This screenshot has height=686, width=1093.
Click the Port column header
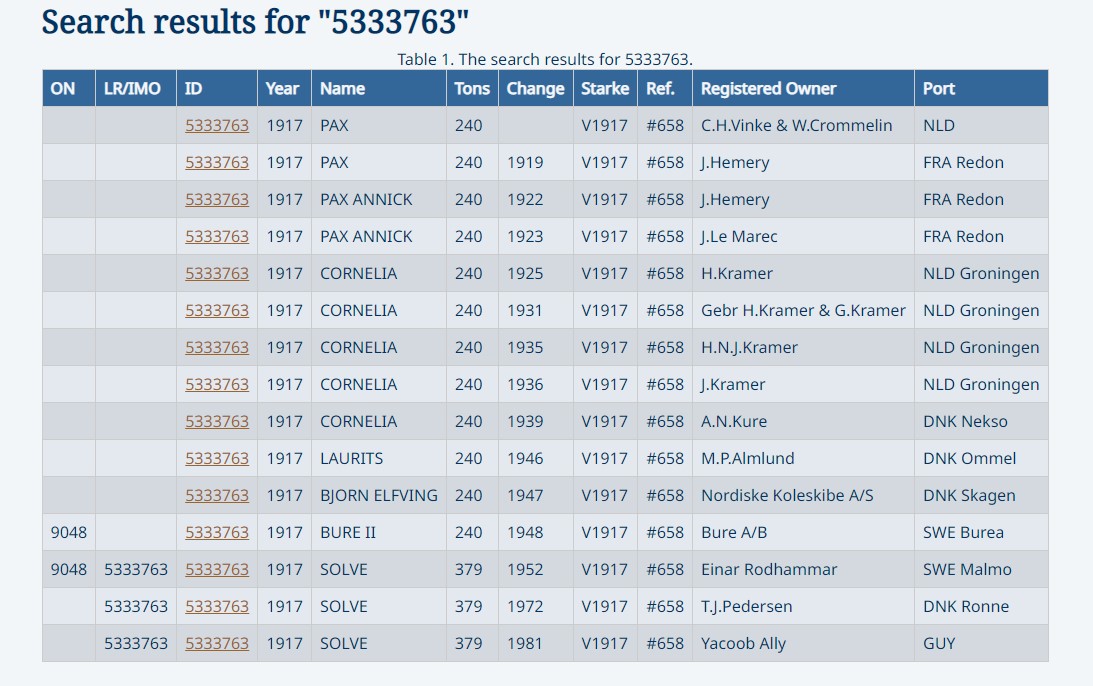(981, 89)
